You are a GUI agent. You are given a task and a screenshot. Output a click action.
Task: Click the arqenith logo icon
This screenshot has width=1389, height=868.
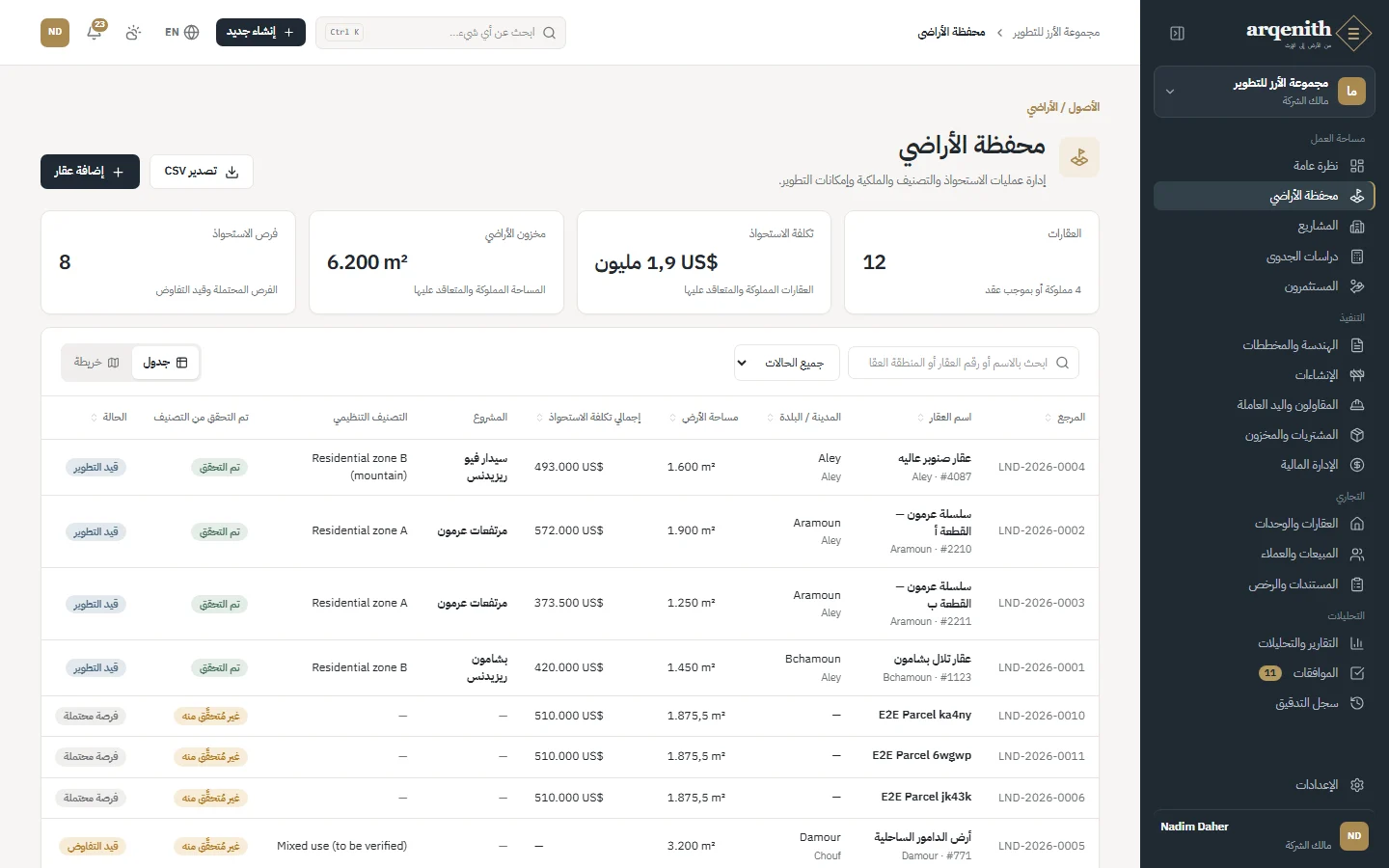1354,33
